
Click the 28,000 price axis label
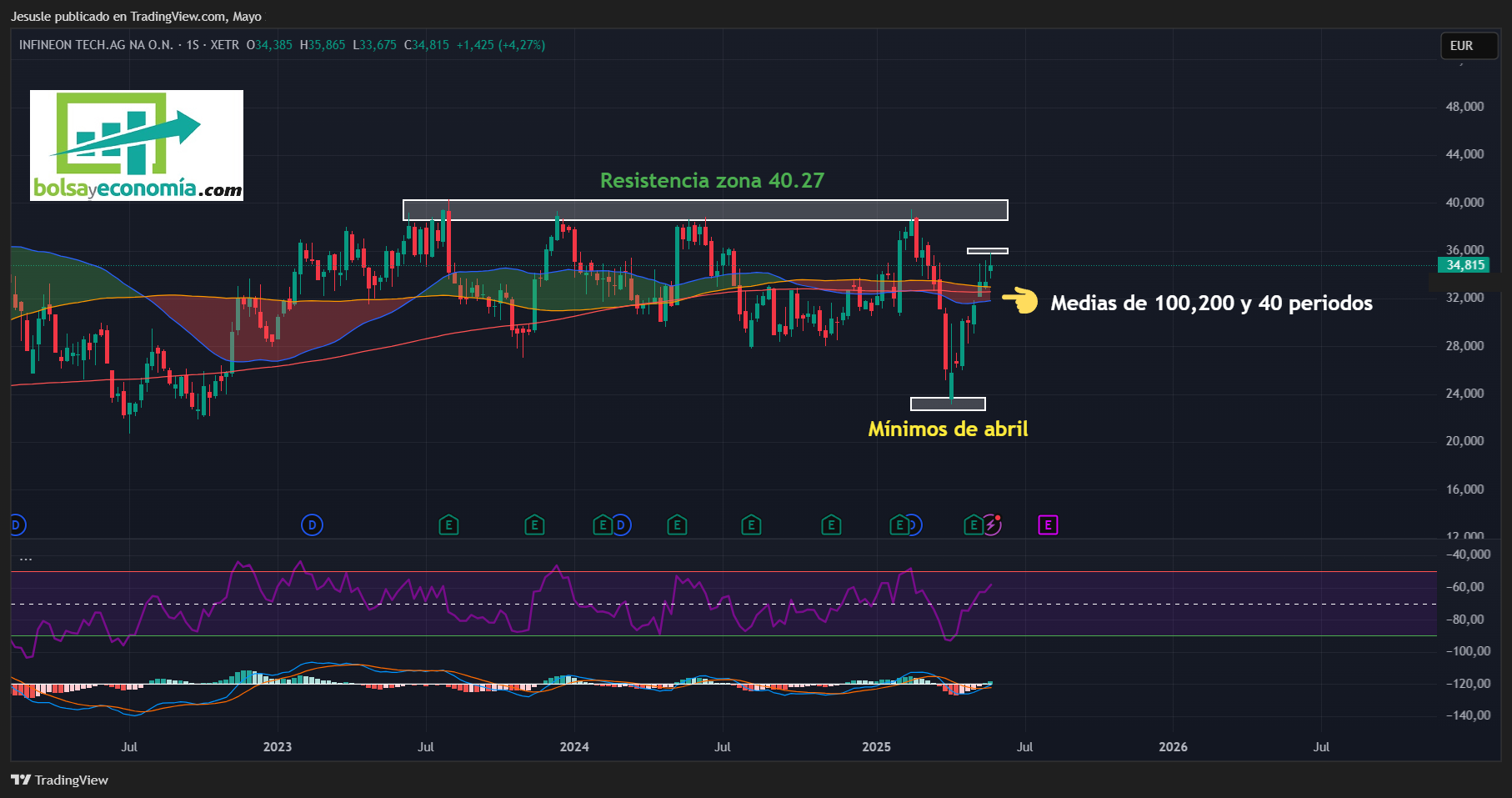click(1464, 346)
